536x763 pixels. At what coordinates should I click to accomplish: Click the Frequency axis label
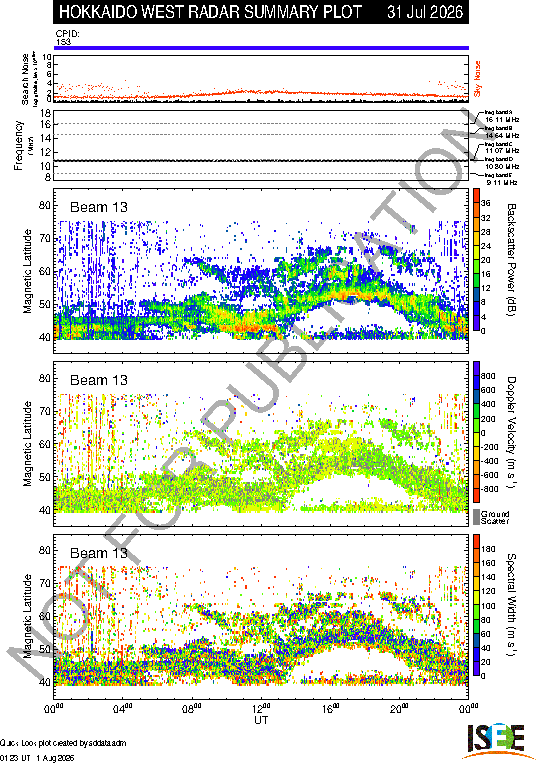click(x=18, y=145)
